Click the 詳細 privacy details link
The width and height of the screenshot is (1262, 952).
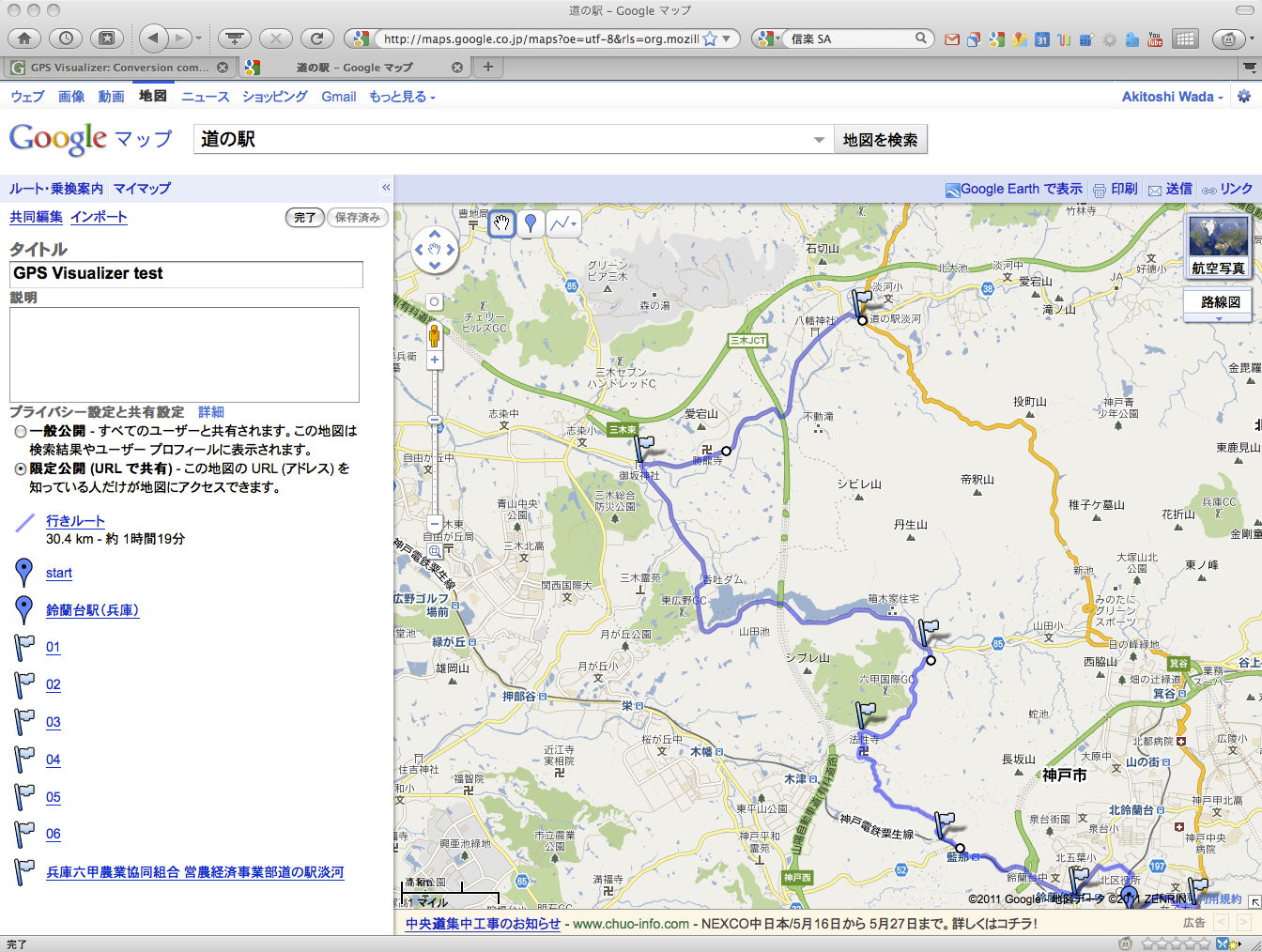point(211,412)
